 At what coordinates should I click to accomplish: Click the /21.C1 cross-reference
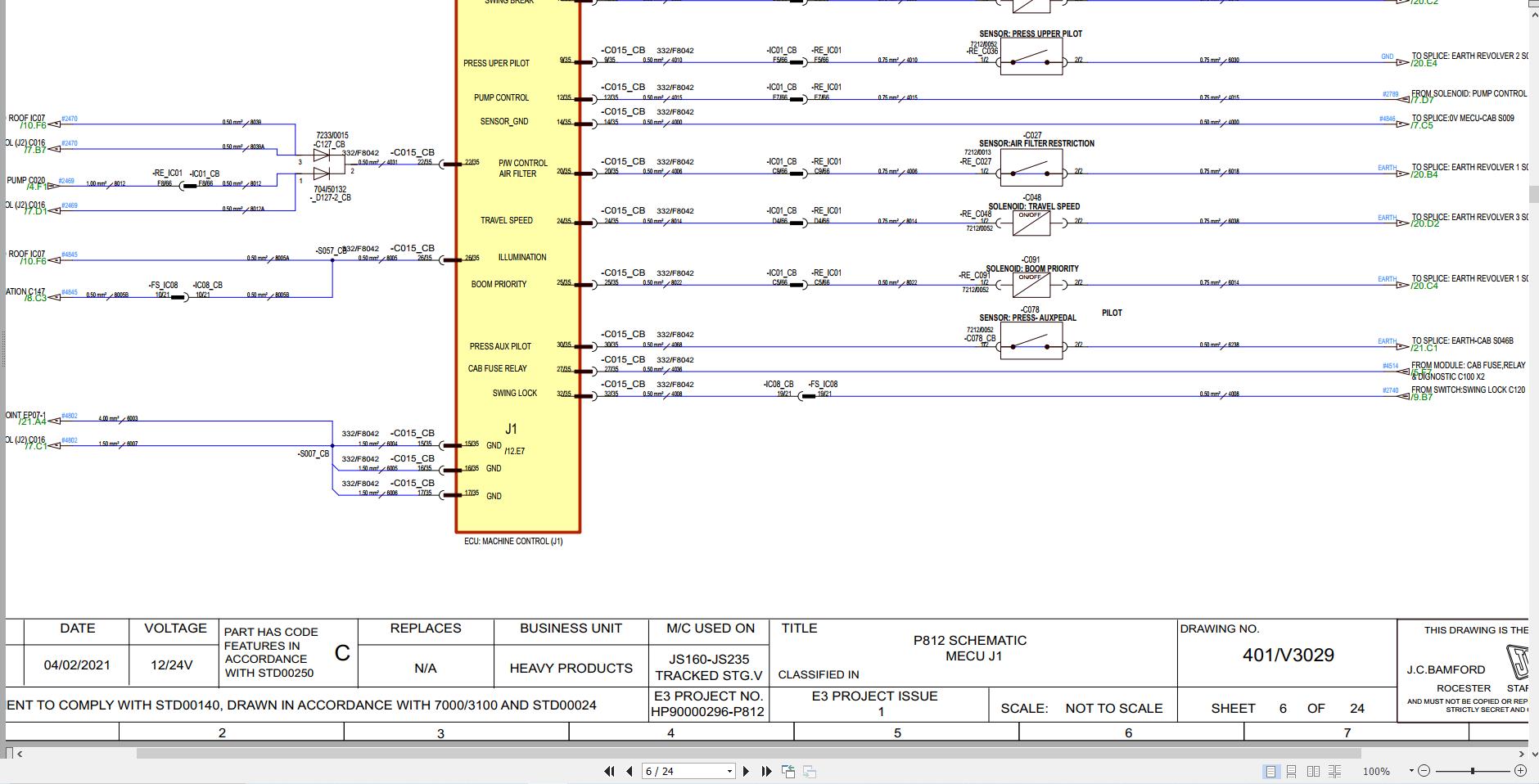coord(1424,348)
